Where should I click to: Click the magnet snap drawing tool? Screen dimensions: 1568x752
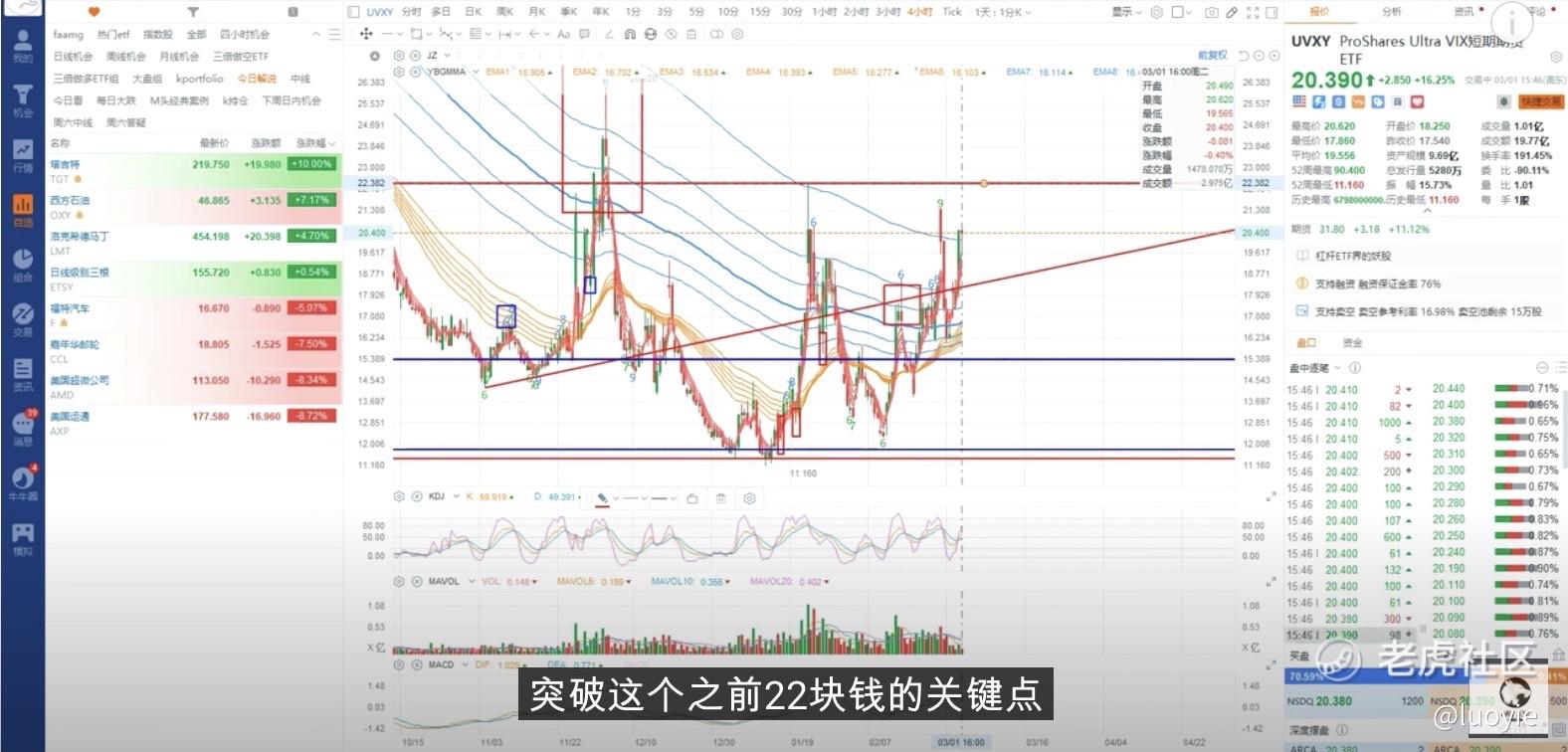pyautogui.click(x=630, y=34)
